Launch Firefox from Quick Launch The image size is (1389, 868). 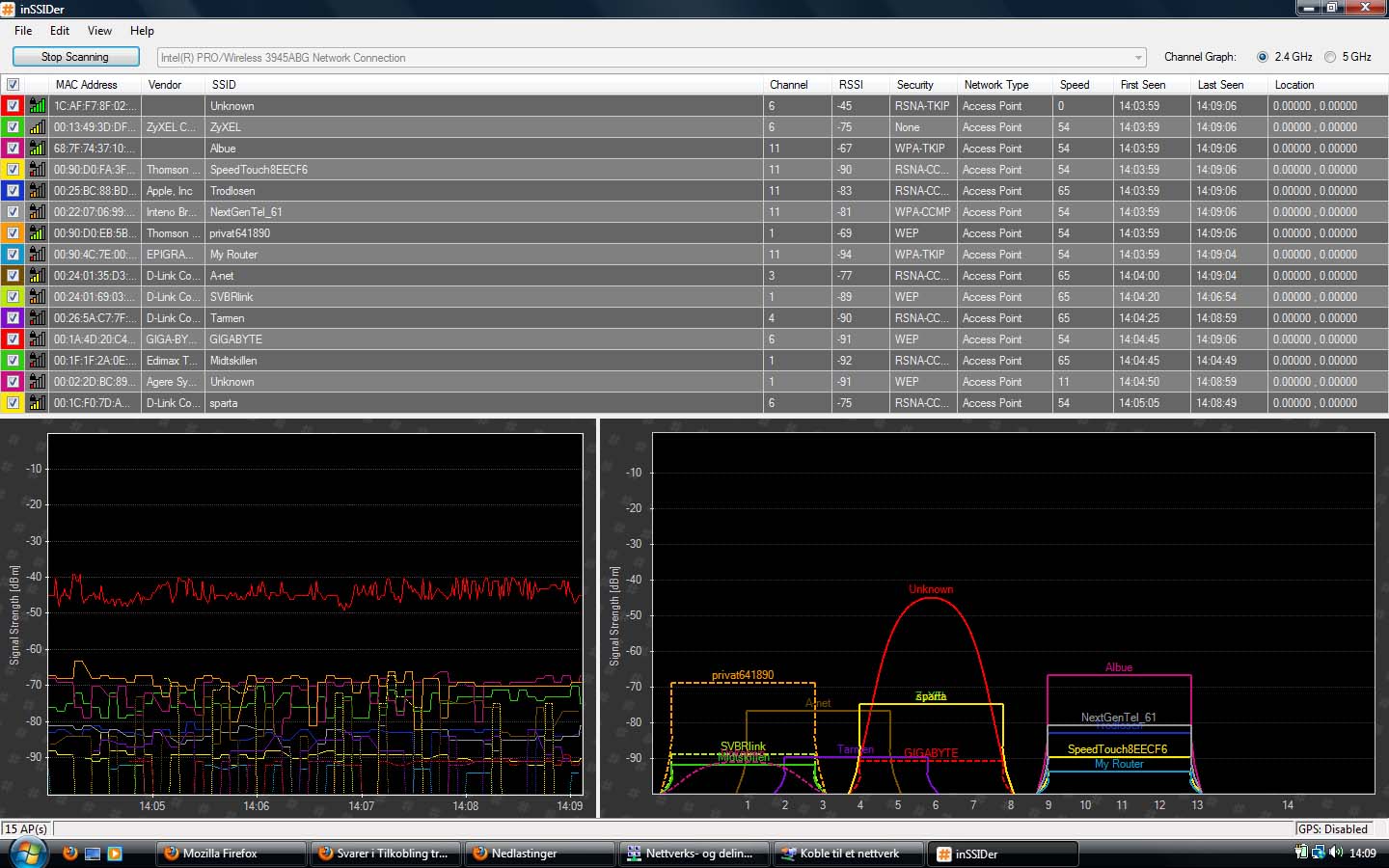[69, 854]
